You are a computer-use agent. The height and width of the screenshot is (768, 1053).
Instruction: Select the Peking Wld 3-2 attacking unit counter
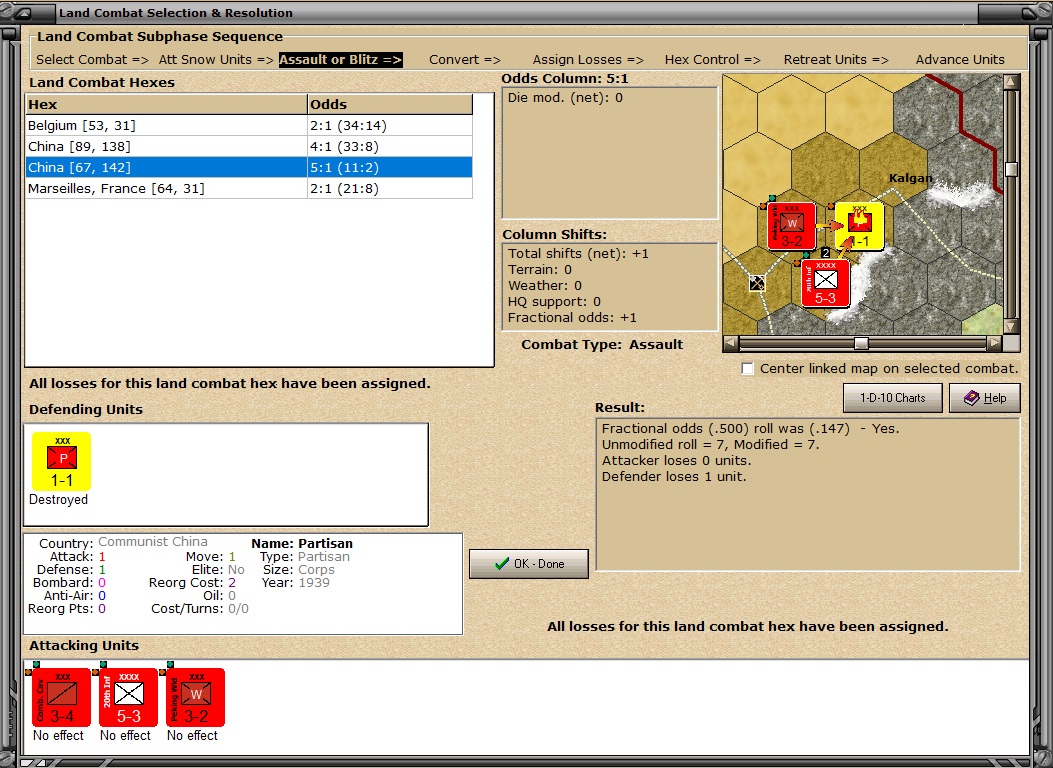[195, 697]
